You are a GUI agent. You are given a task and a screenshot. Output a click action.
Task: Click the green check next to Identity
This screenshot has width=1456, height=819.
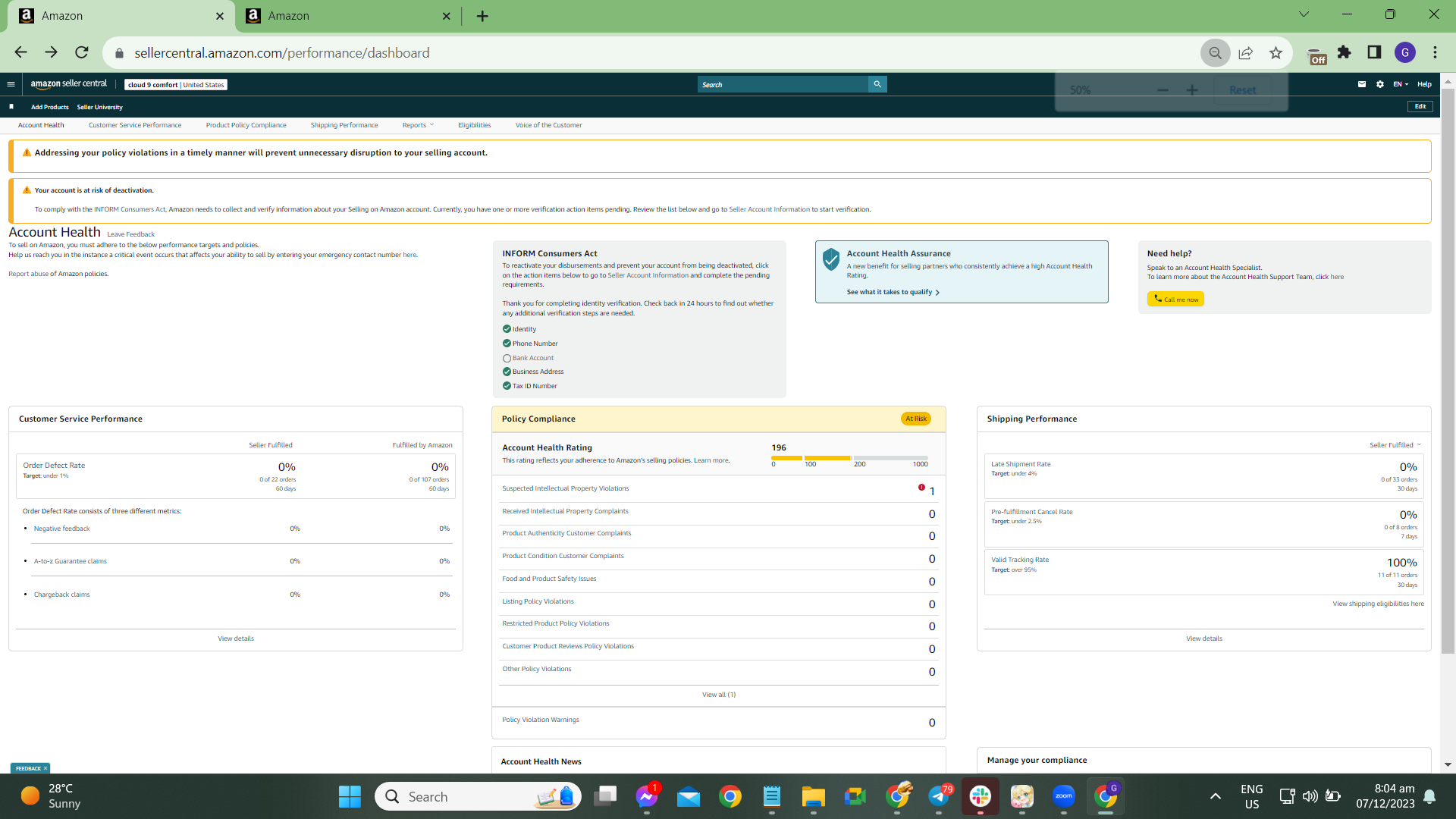507,329
